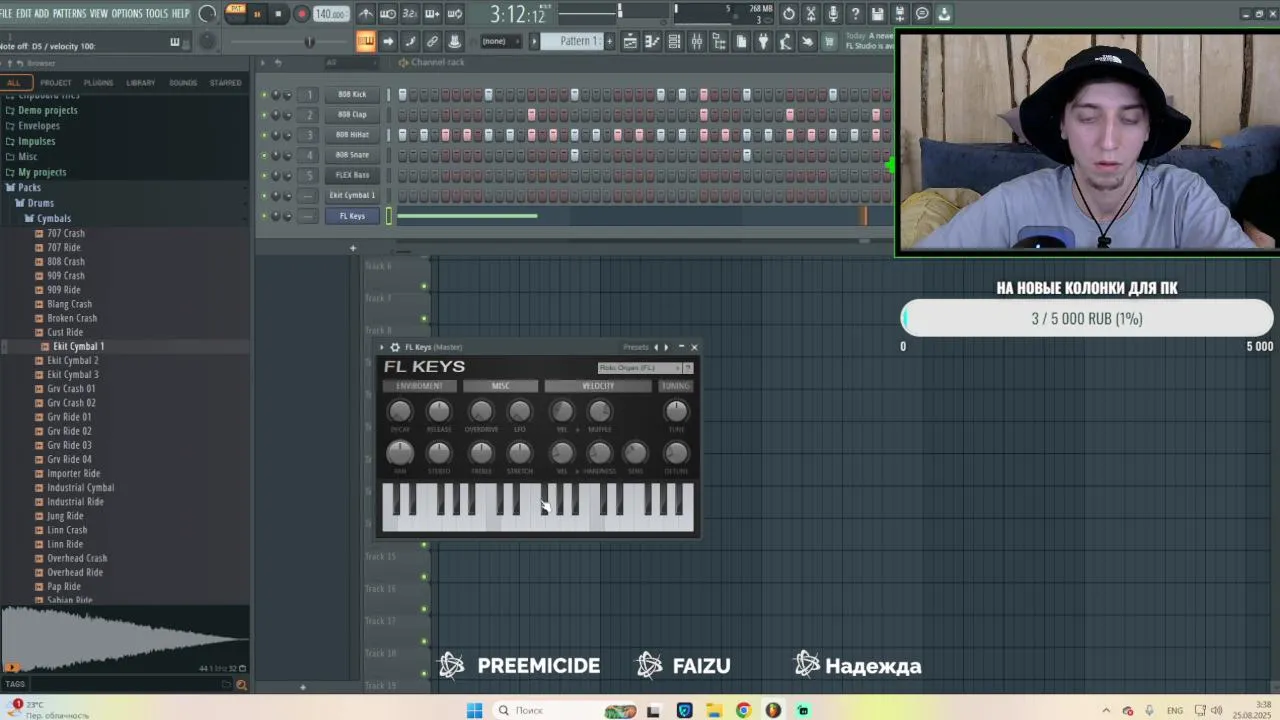Click the tempo tapper icon
Viewport: 1280px width, 720px height.
tap(785, 41)
